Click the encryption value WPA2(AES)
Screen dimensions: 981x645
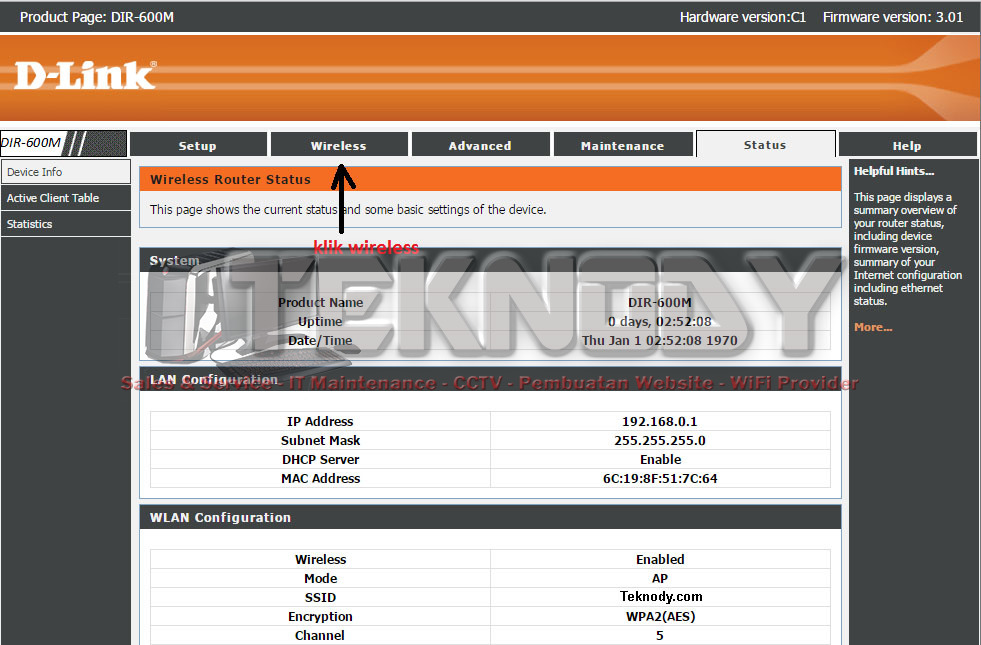click(x=660, y=616)
